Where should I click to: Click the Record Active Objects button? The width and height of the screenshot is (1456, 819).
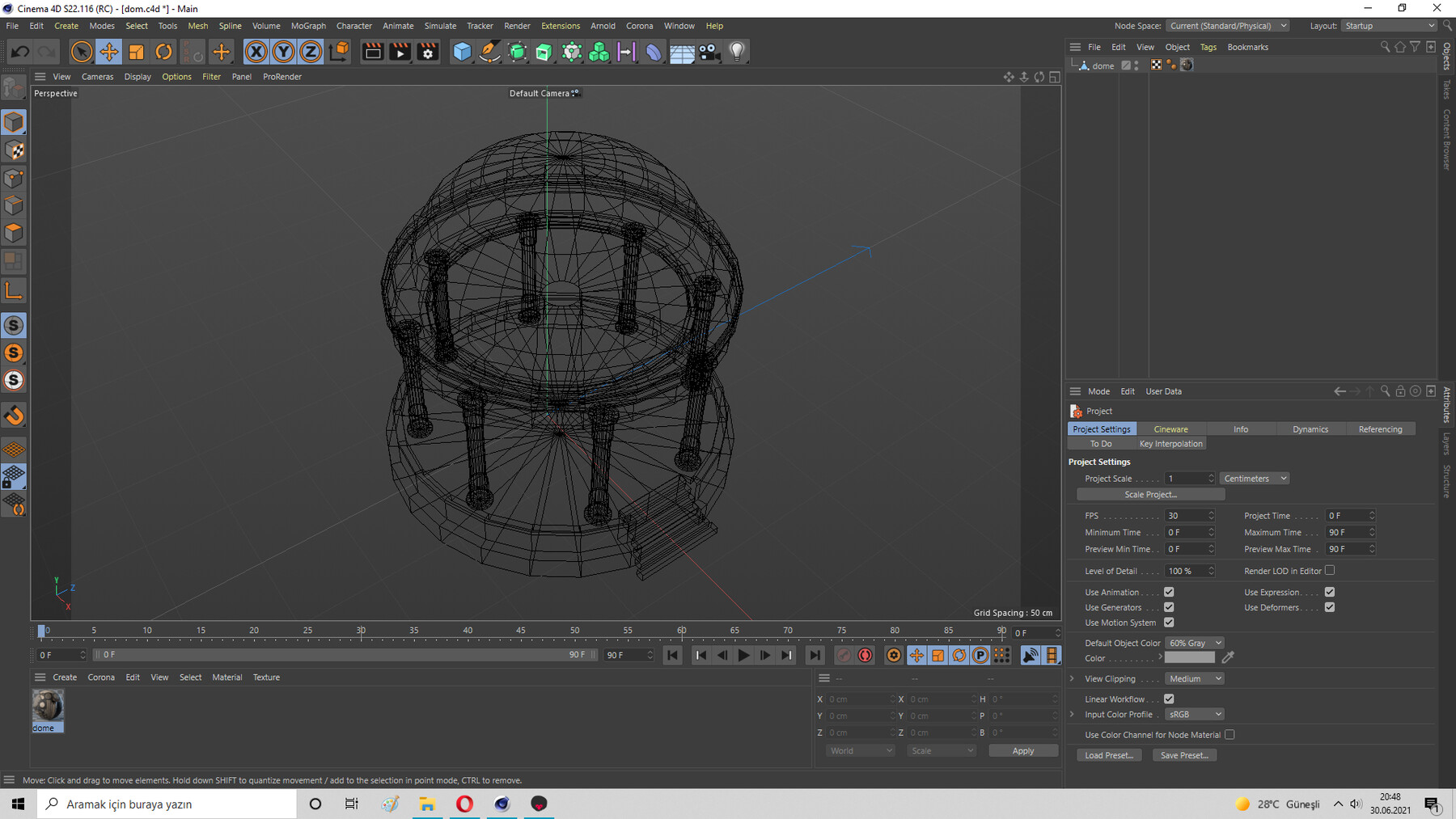pos(844,656)
